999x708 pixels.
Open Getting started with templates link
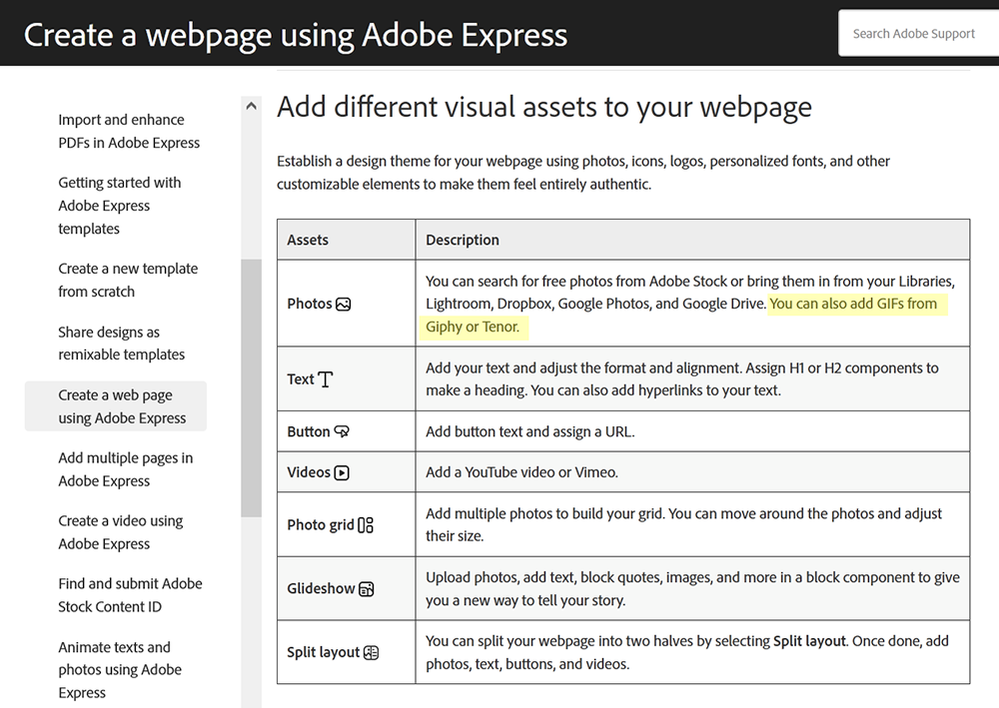pos(120,205)
